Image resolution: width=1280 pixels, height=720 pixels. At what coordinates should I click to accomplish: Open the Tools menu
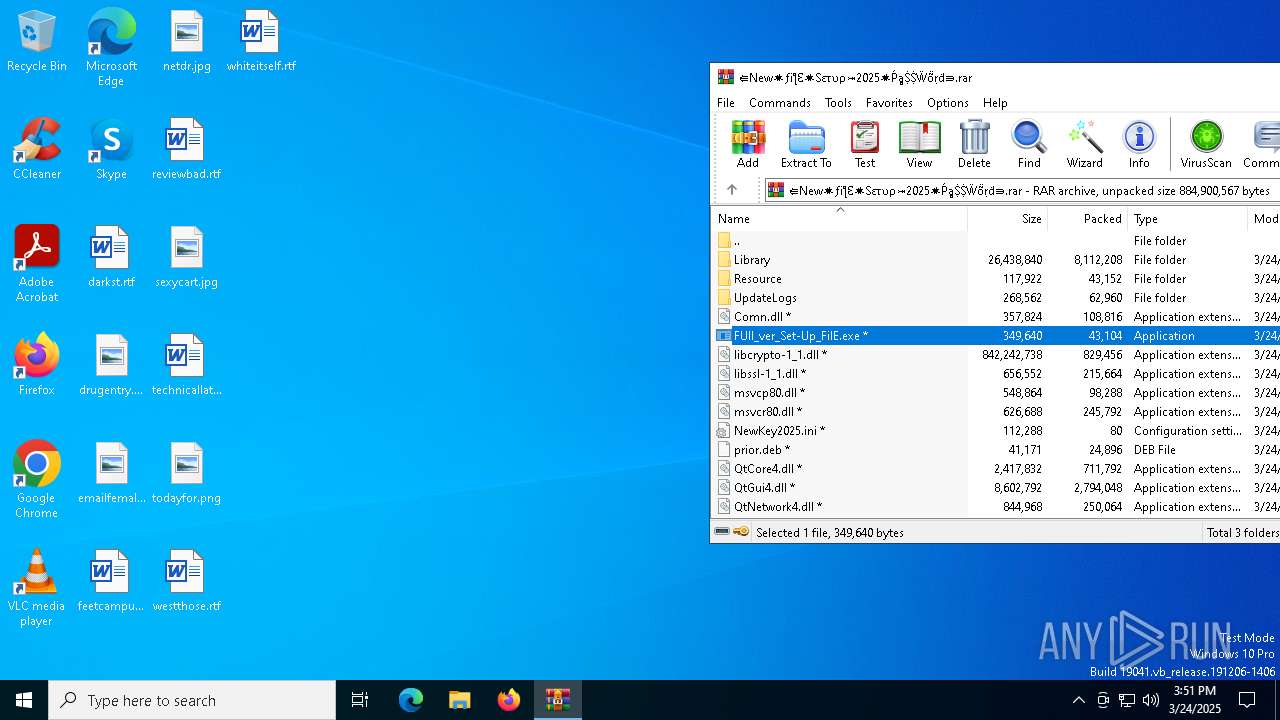[x=838, y=103]
